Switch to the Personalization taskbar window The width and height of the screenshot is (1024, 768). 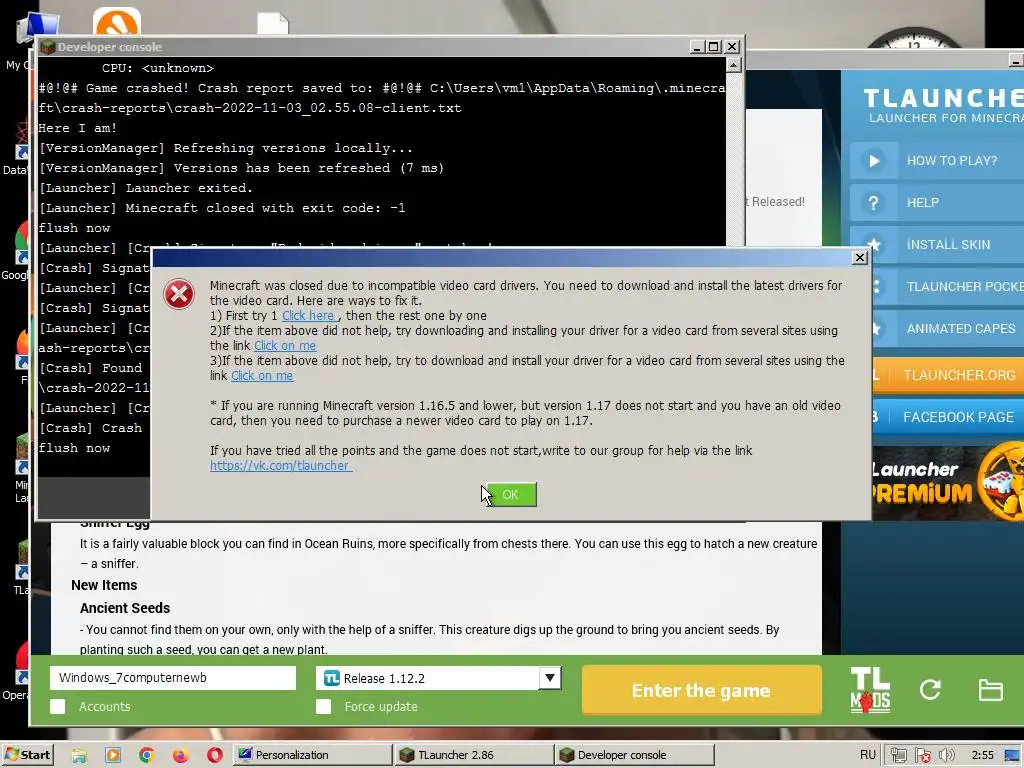(x=312, y=755)
